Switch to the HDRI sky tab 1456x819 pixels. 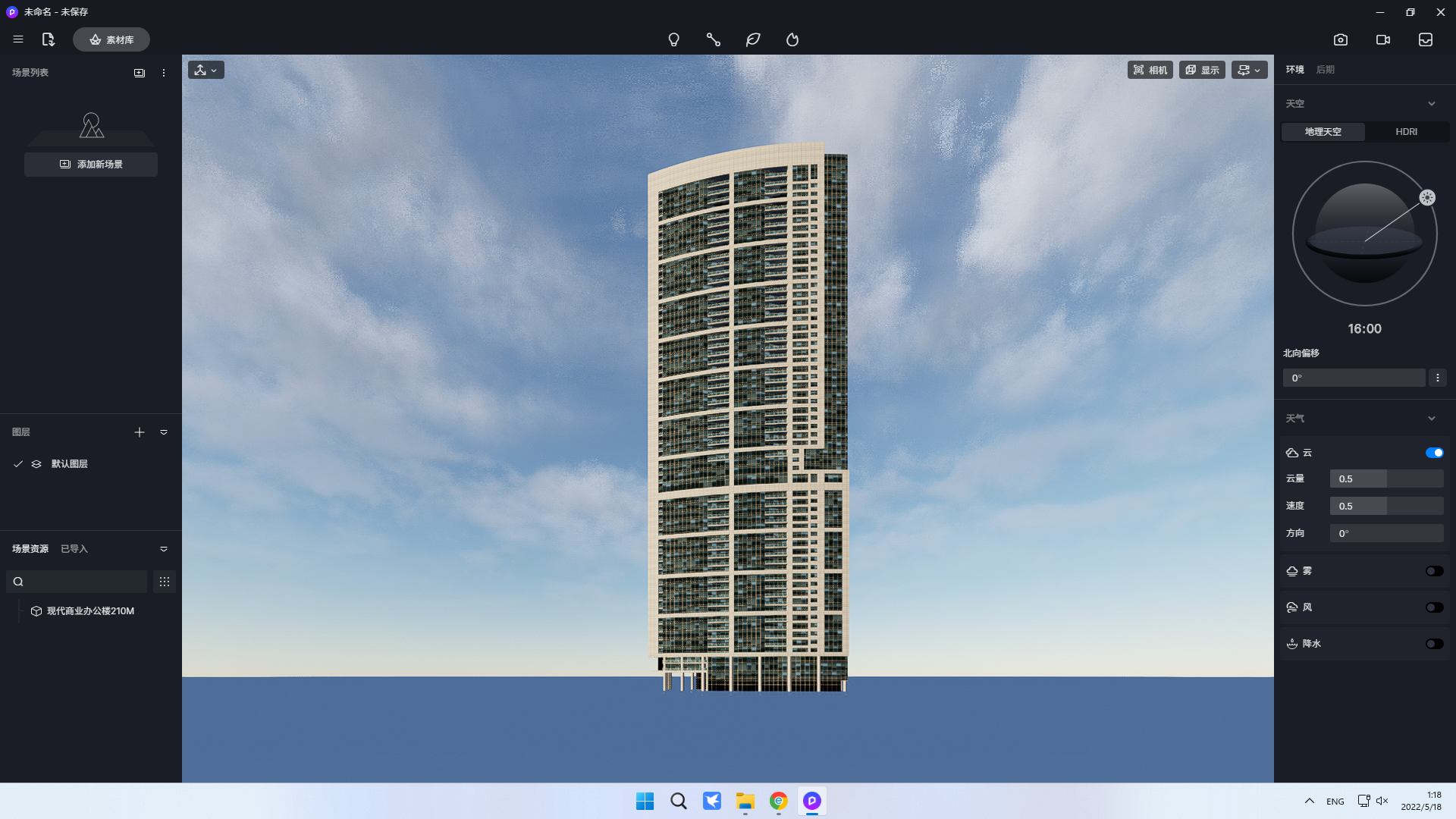[1406, 132]
